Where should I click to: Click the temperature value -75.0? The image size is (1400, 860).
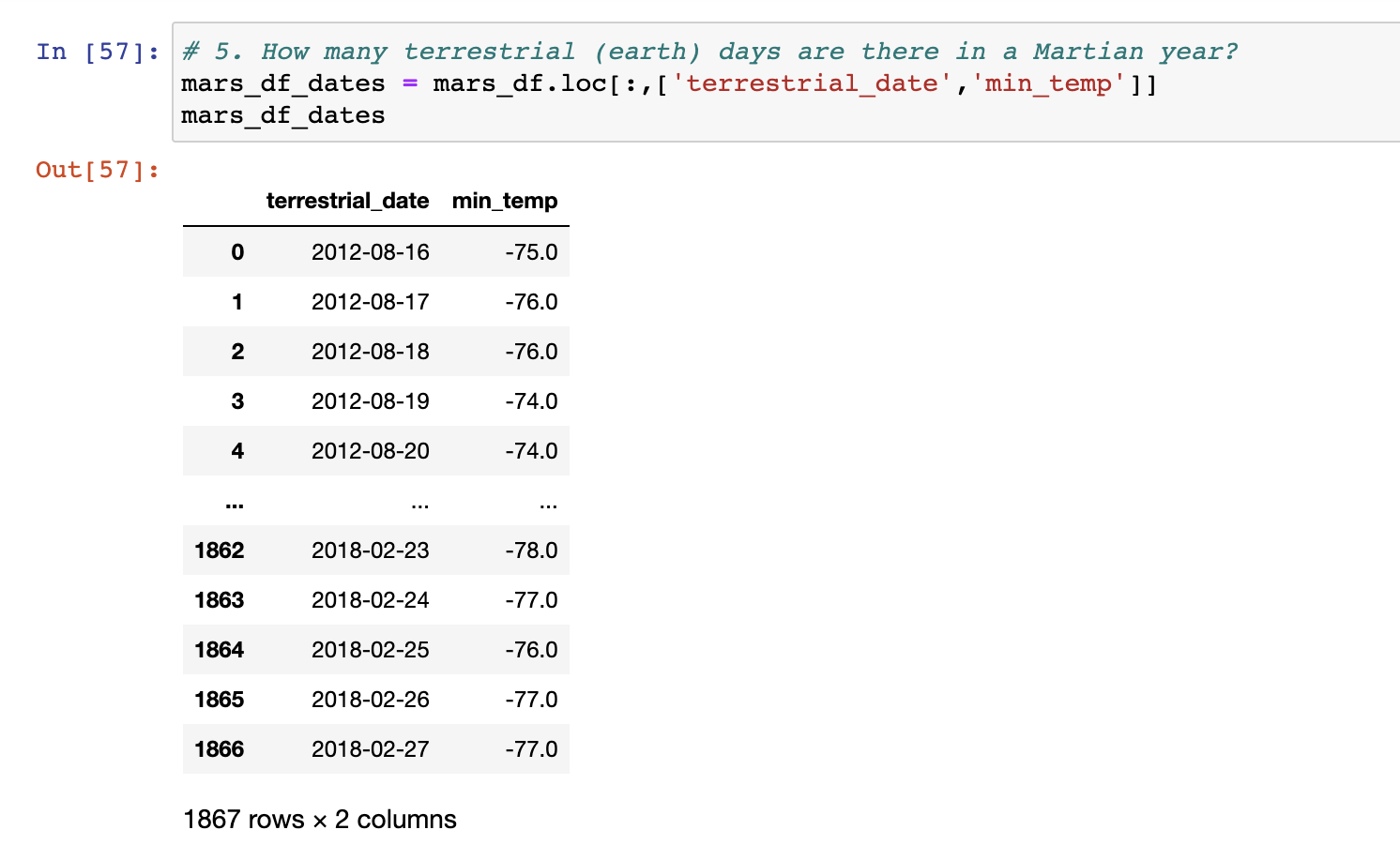pyautogui.click(x=531, y=252)
